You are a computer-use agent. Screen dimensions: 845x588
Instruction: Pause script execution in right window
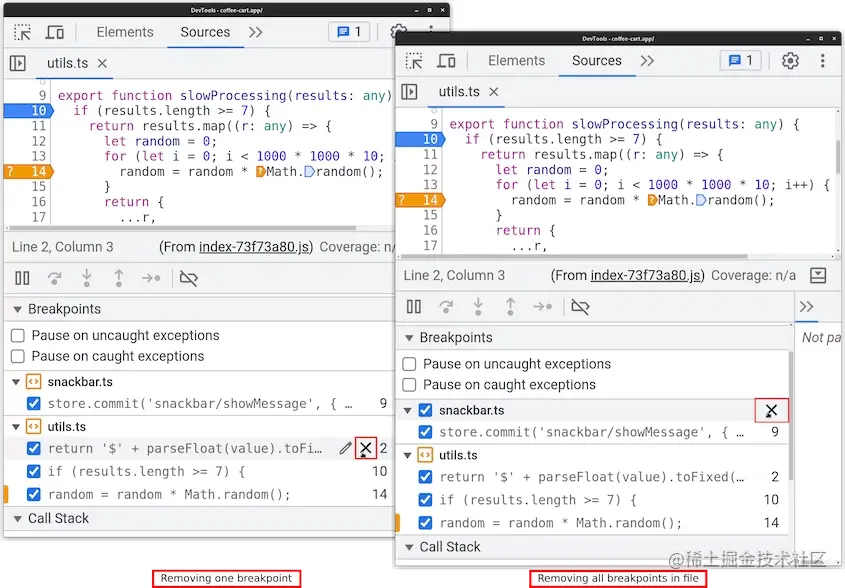click(414, 307)
